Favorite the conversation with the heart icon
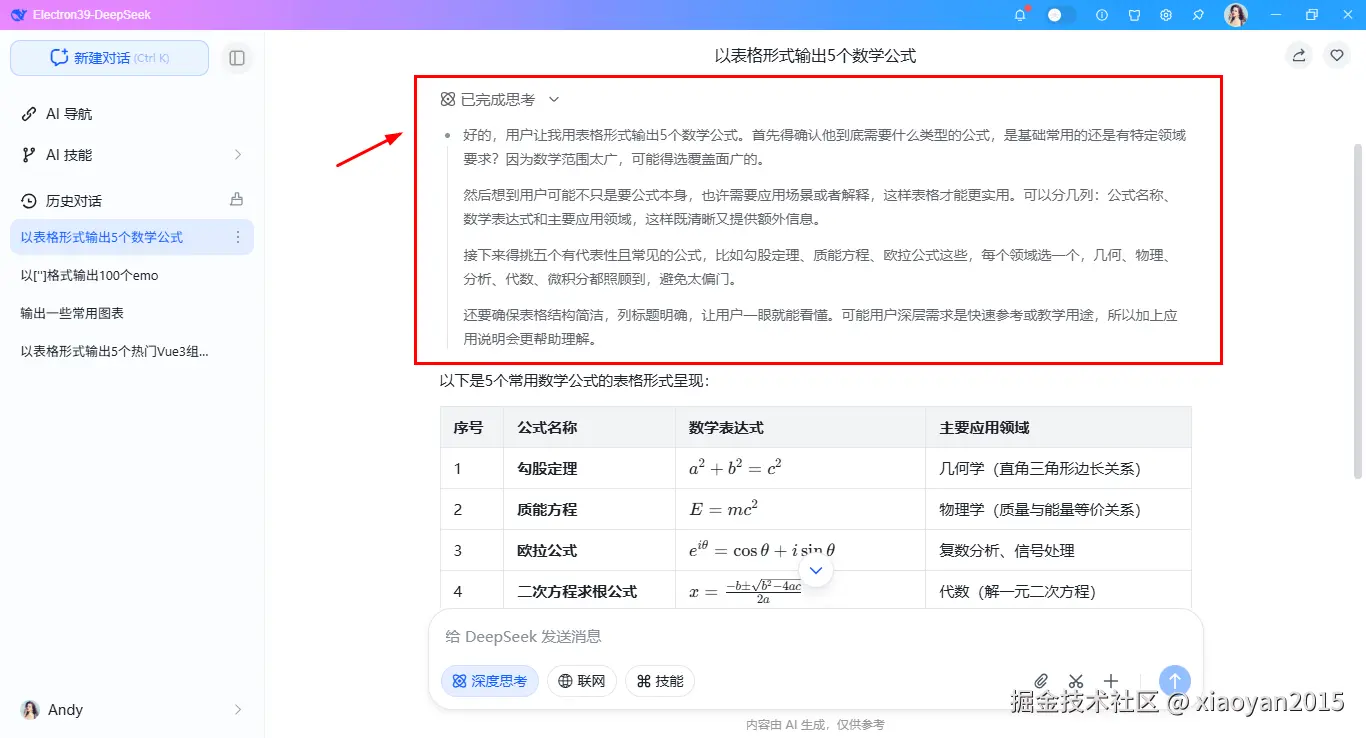The width and height of the screenshot is (1366, 738). coord(1337,56)
